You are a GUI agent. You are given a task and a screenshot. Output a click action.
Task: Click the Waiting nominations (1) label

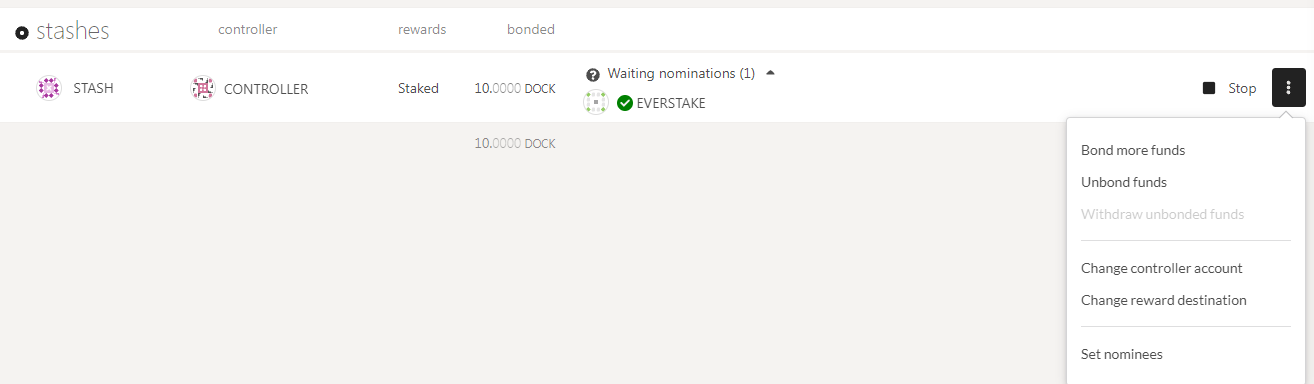681,74
